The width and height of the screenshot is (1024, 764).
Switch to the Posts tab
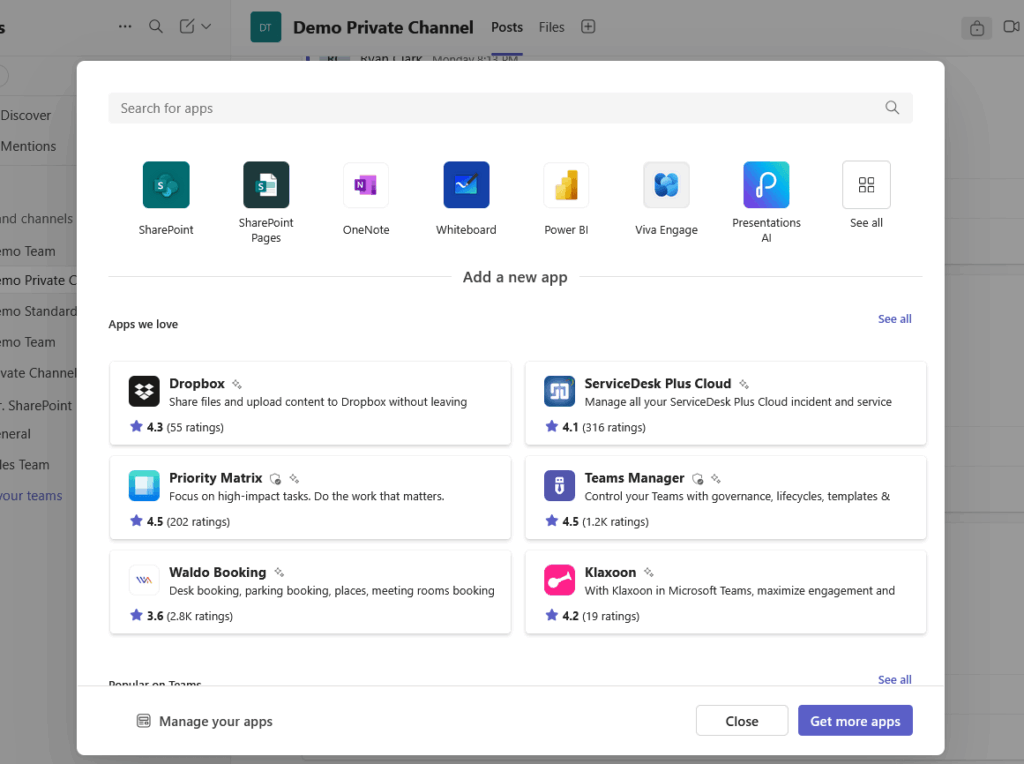coord(507,27)
